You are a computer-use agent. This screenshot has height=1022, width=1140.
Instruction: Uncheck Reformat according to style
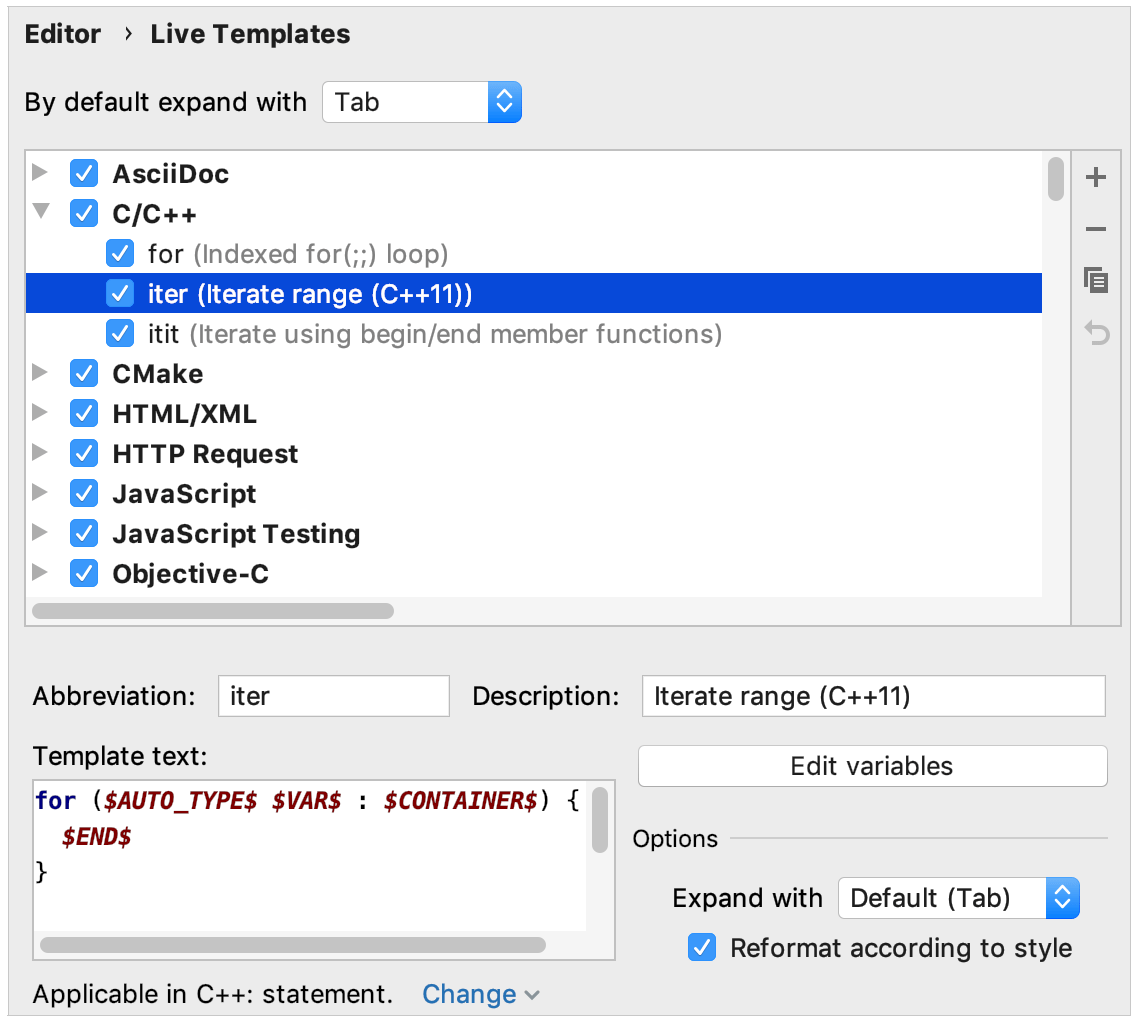click(x=701, y=947)
